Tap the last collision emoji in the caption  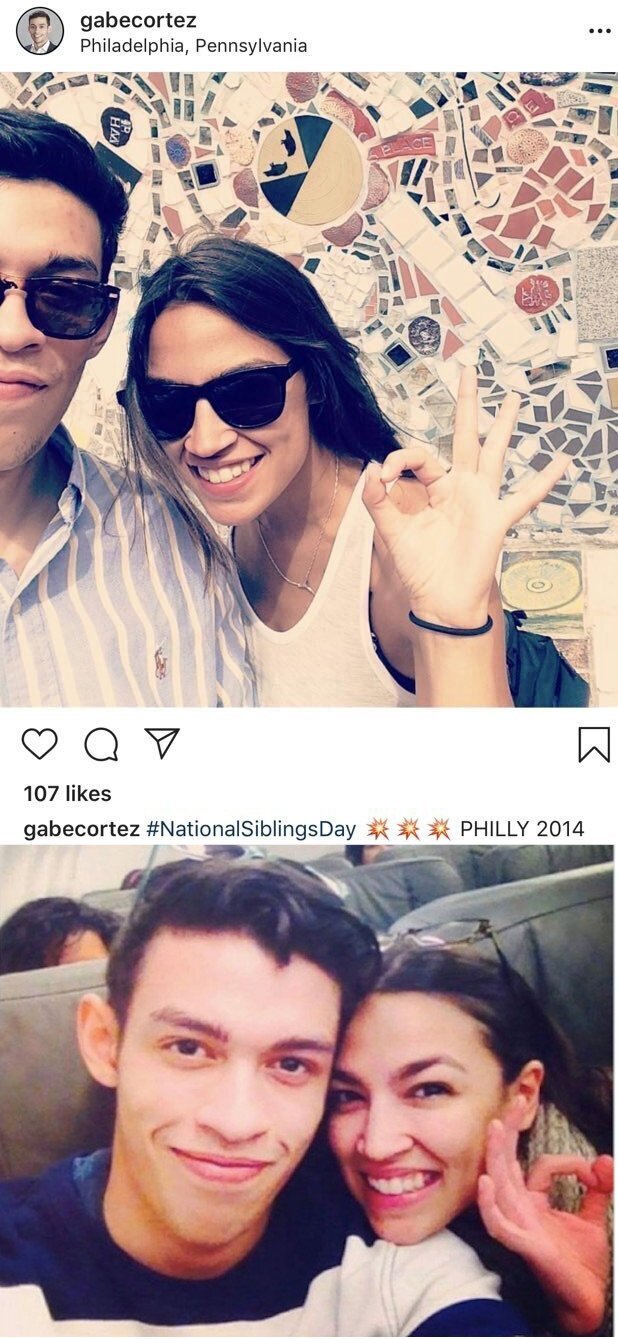(x=439, y=829)
